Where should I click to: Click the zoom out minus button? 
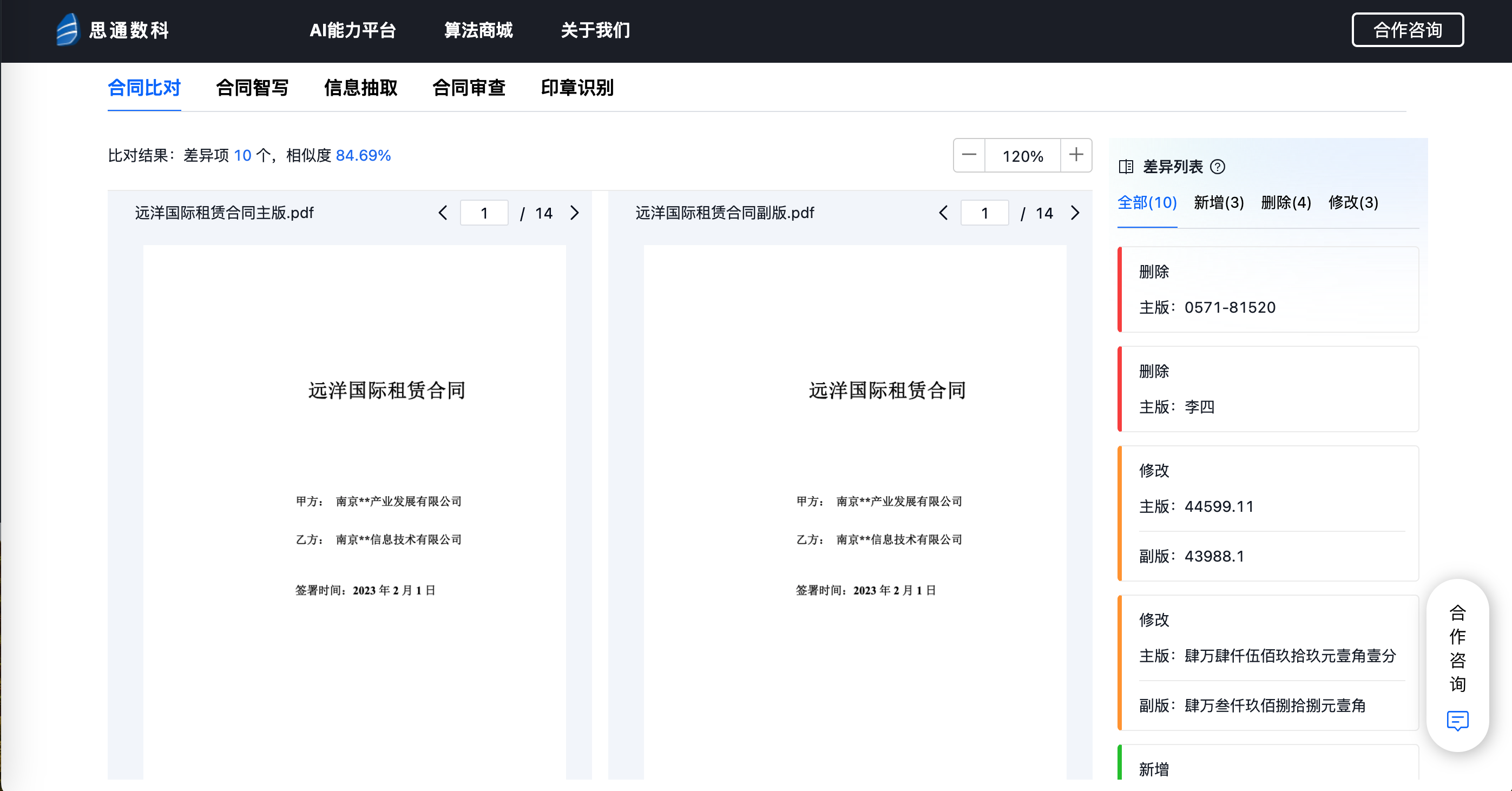[x=969, y=155]
